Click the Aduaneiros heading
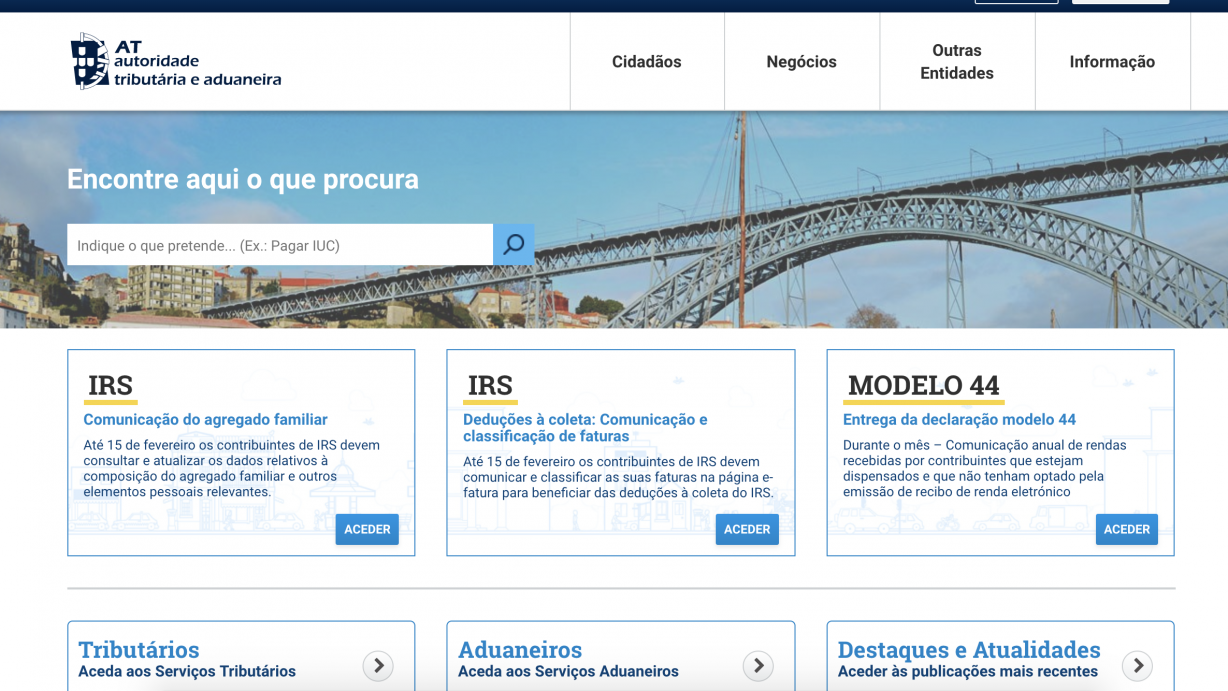Screen dimensions: 1228x691 pos(520,649)
